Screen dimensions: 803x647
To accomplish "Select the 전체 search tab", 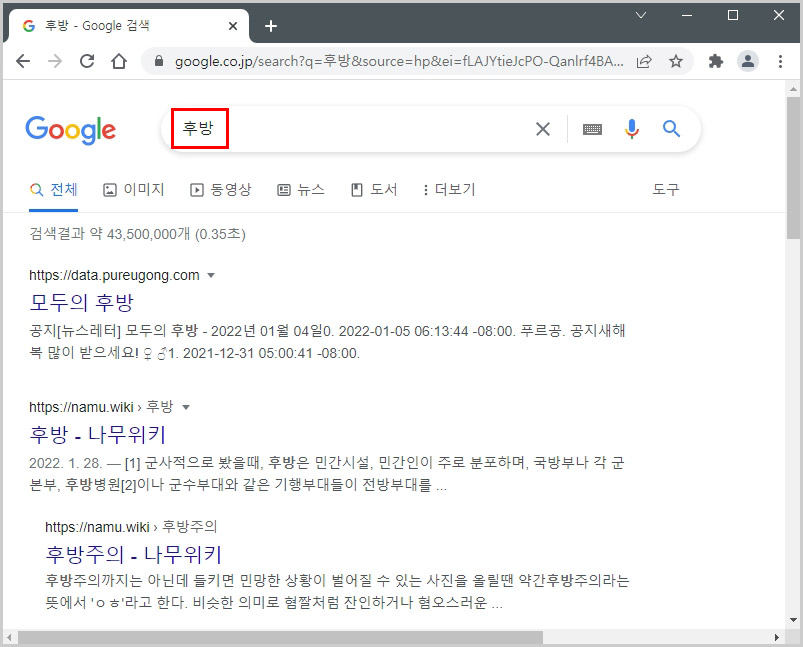I will (x=54, y=190).
